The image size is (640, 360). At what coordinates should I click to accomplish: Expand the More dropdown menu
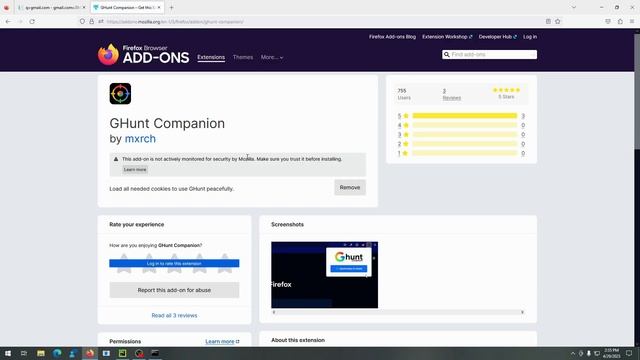click(x=272, y=57)
